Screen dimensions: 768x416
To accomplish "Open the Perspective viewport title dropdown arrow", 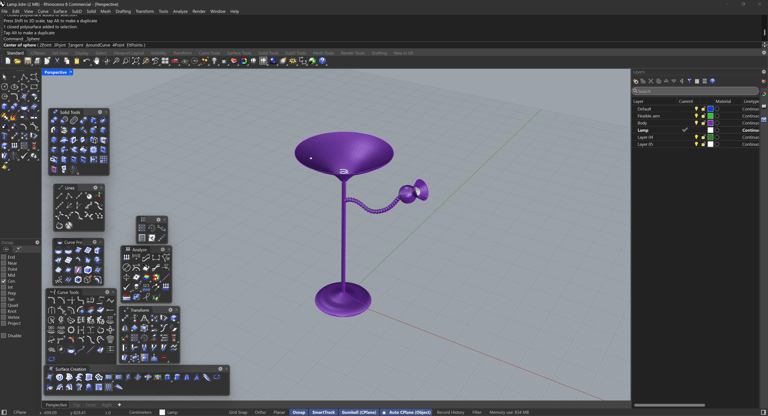I will click(71, 72).
